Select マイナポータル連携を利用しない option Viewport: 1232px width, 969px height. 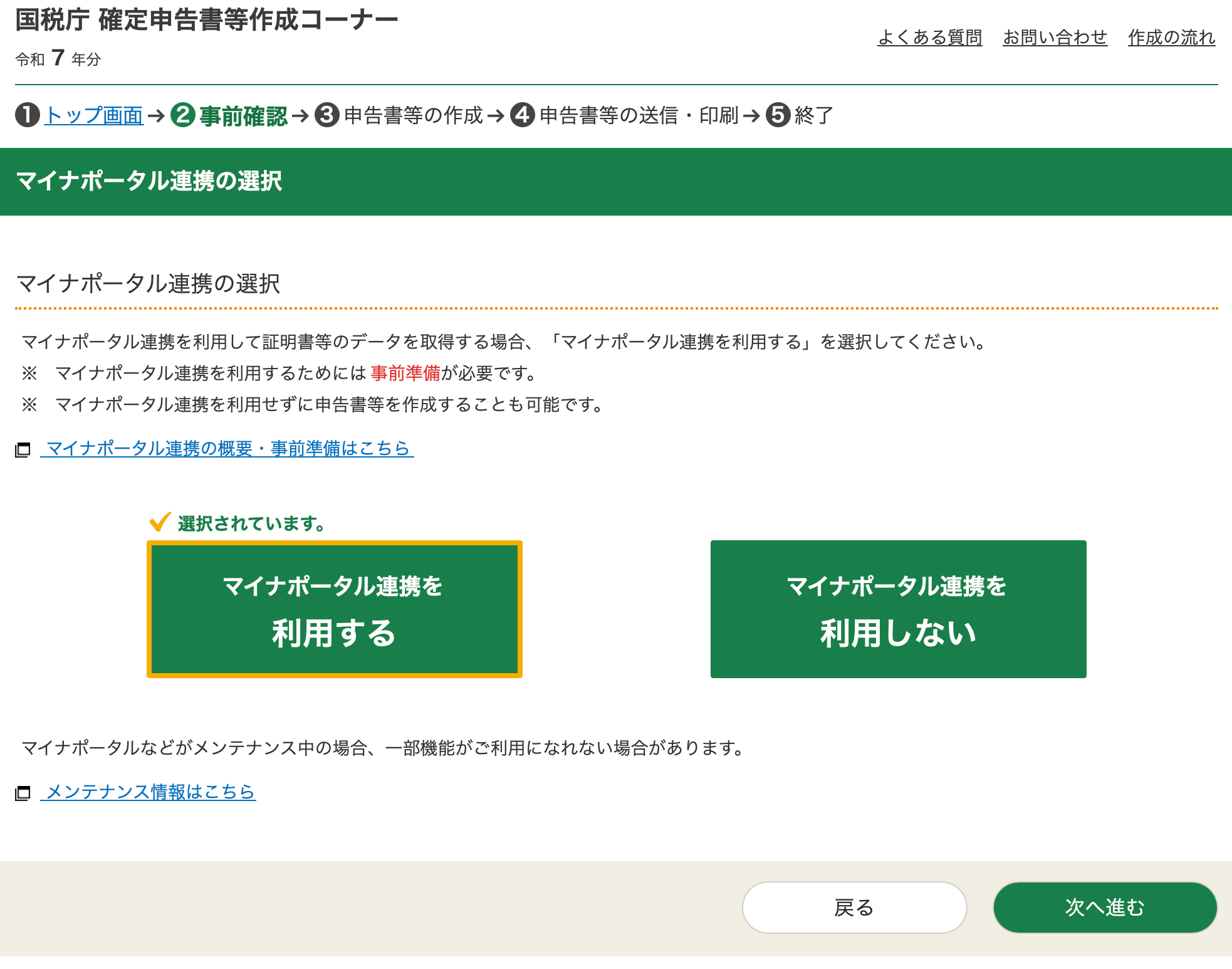point(898,609)
